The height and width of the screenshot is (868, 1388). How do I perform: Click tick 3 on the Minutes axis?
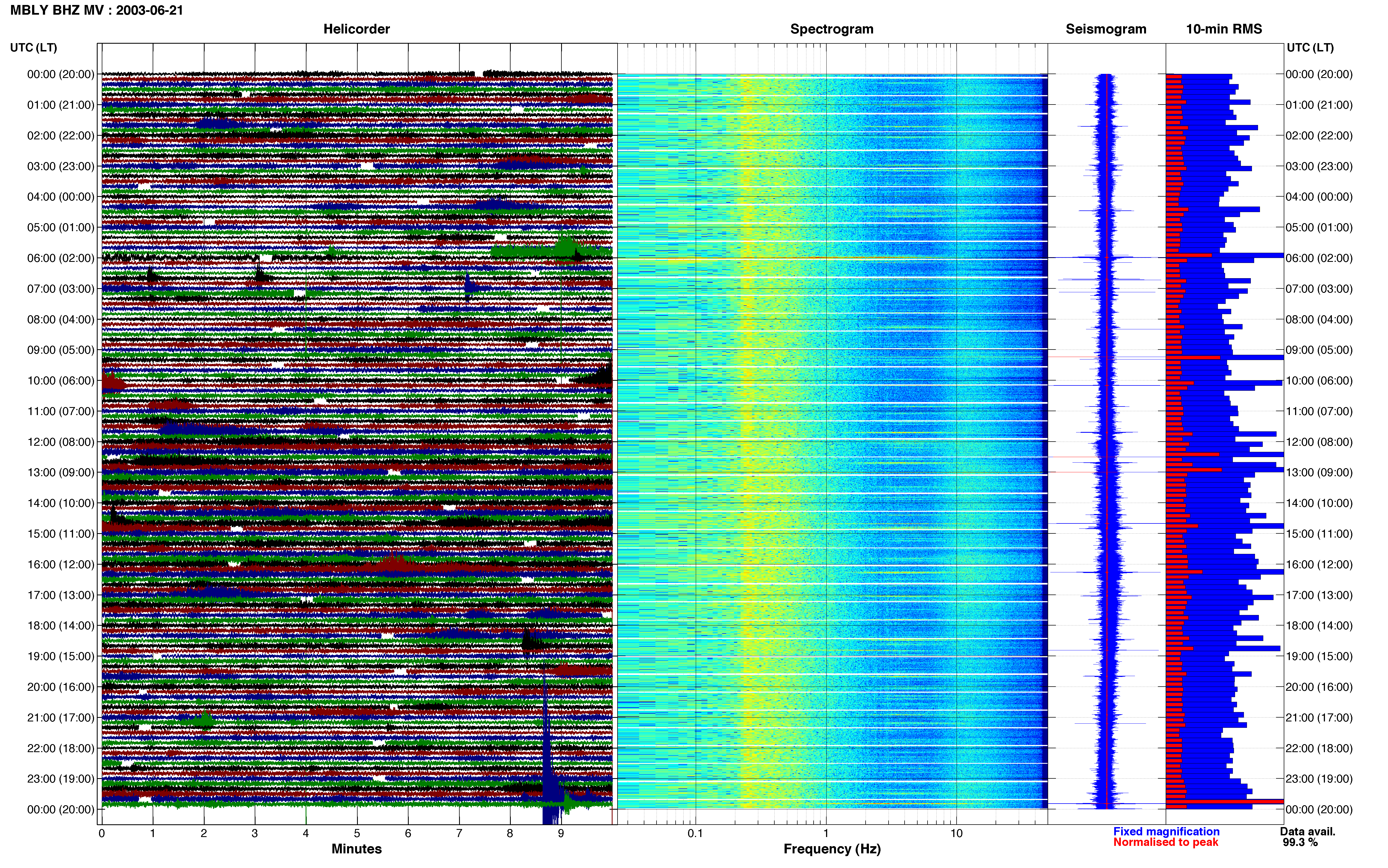point(255,833)
